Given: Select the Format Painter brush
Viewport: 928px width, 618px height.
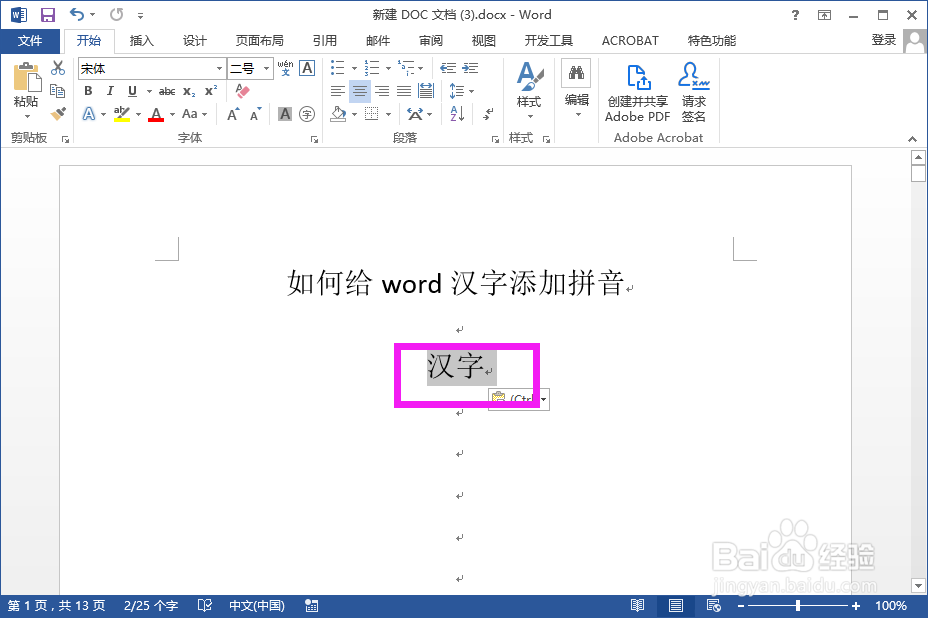Looking at the screenshot, I should tap(57, 113).
